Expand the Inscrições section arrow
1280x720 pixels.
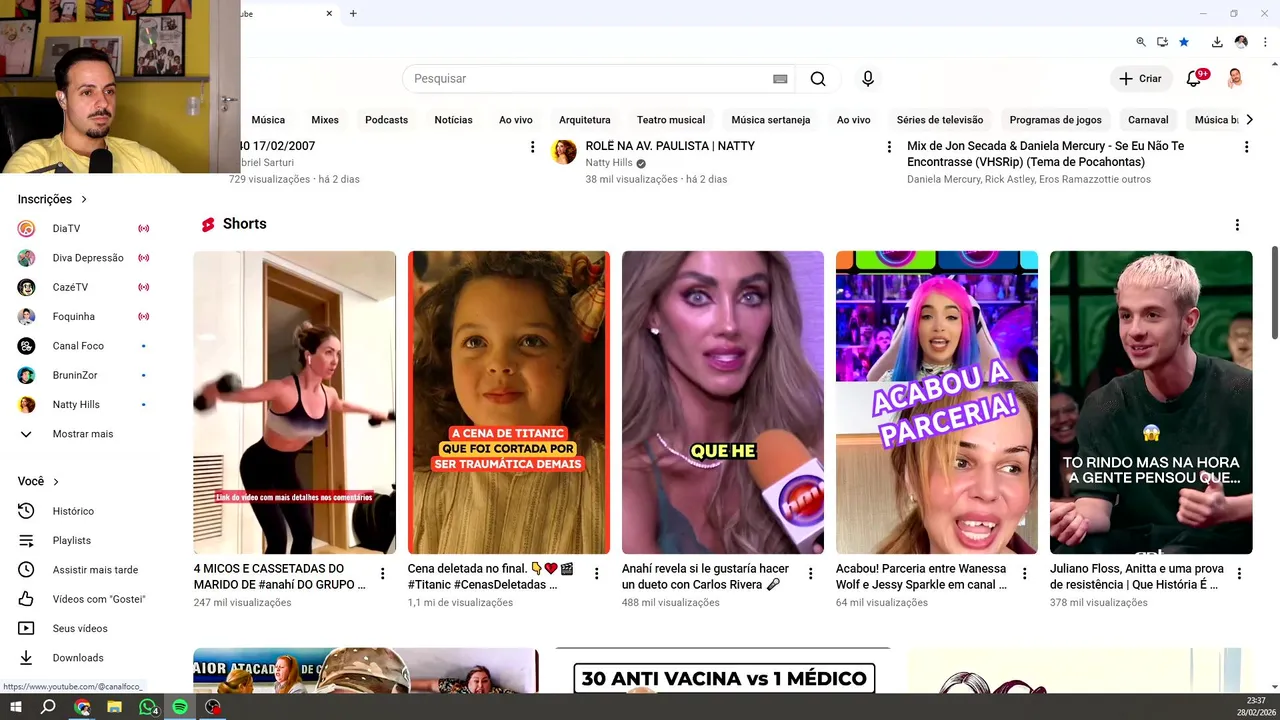pos(84,200)
